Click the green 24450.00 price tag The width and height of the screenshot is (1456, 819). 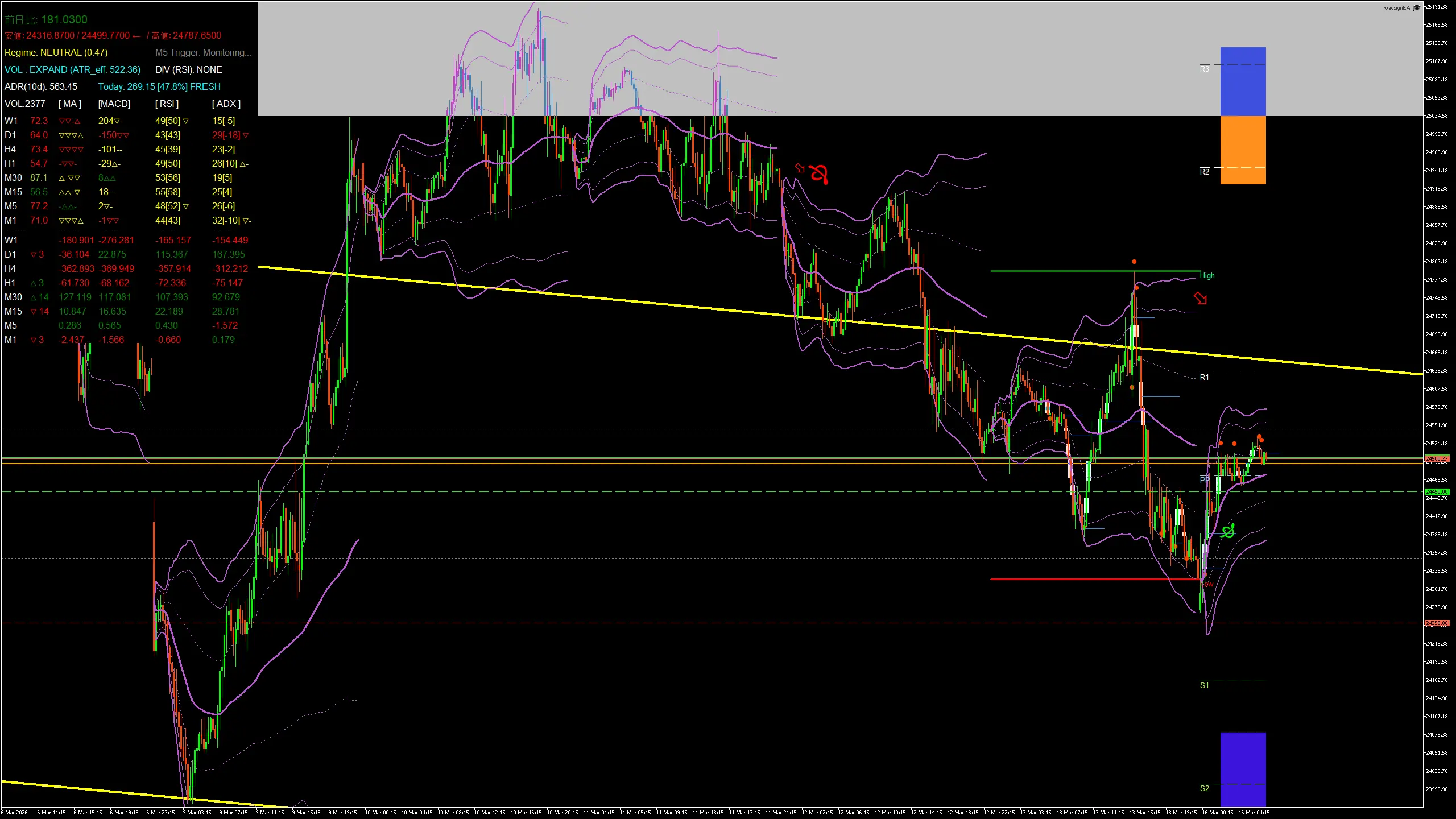[x=1437, y=491]
